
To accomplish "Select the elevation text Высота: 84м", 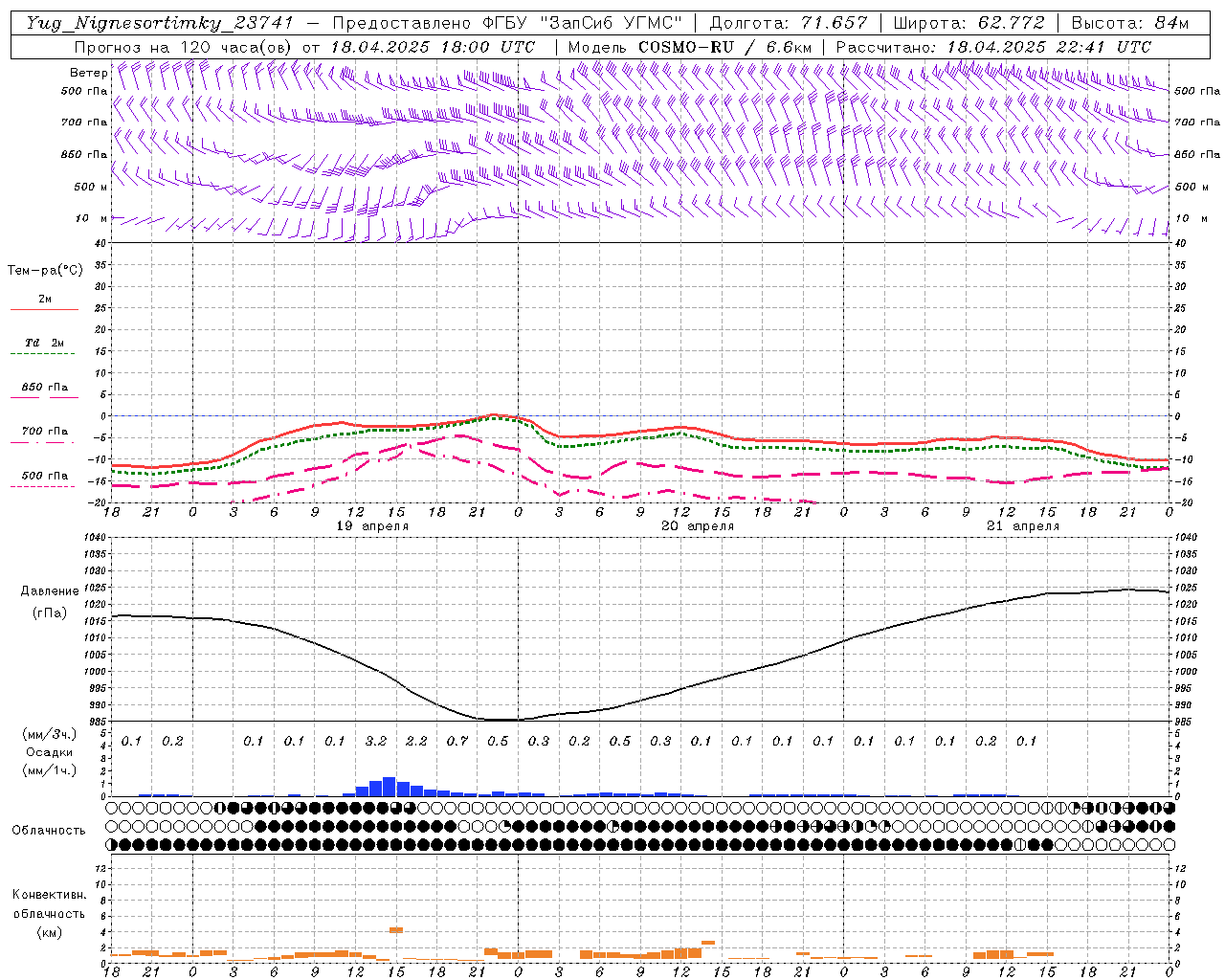I will [1130, 23].
